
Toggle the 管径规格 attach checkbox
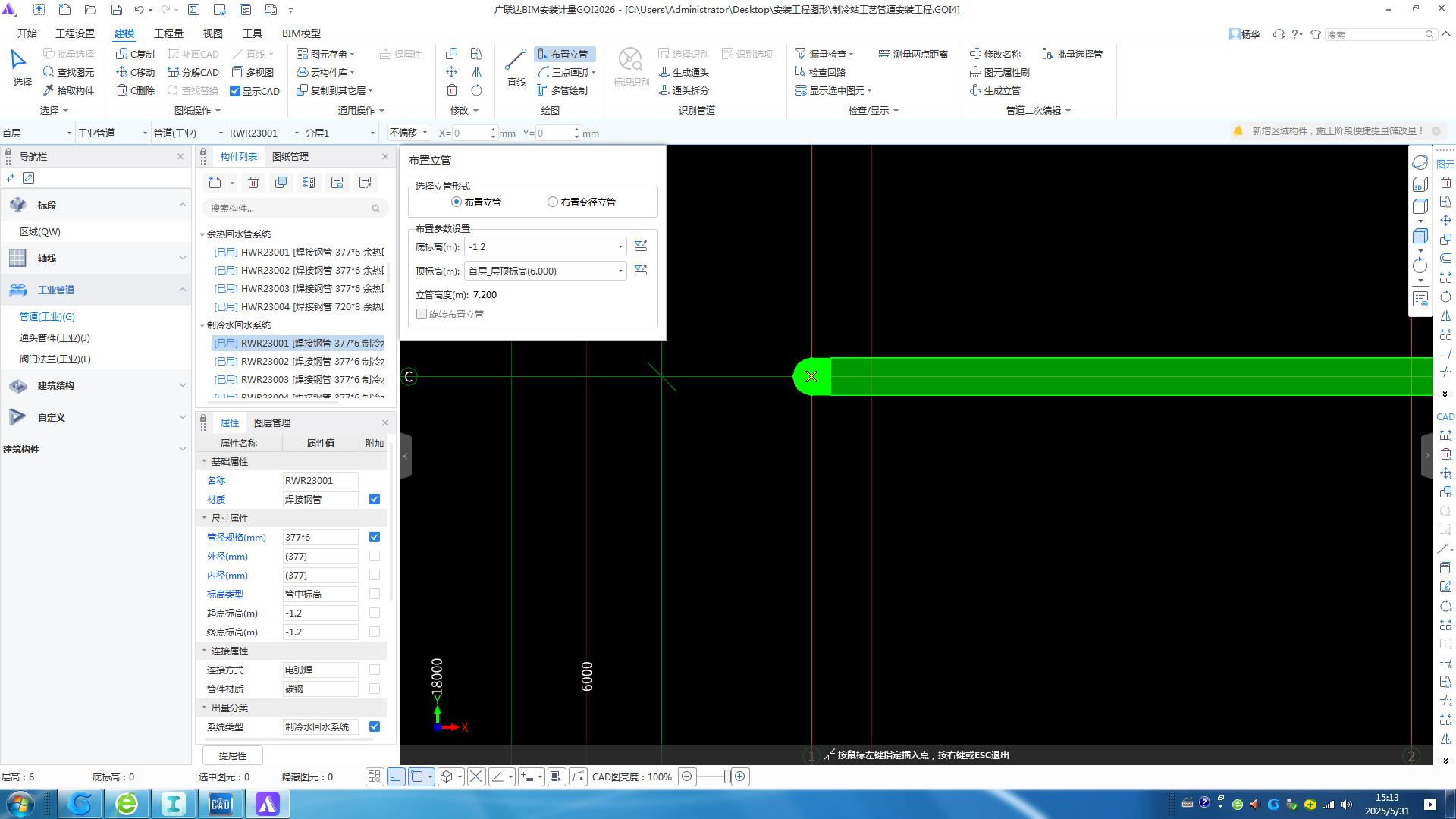375,537
